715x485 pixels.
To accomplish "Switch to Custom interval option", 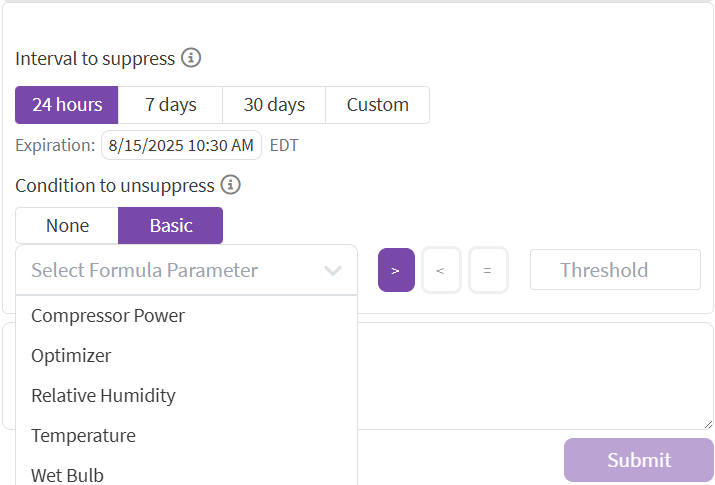I will pyautogui.click(x=377, y=105).
